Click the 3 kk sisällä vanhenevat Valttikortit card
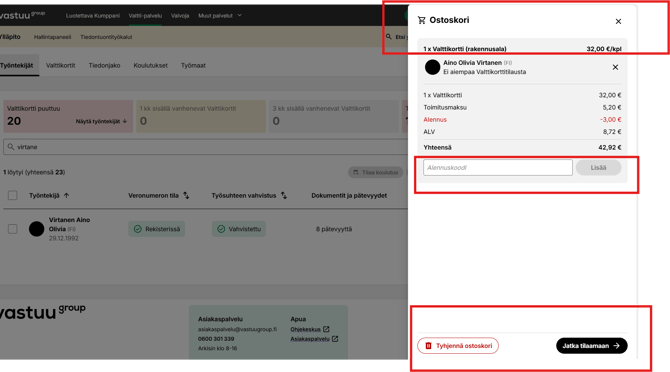 (x=333, y=116)
